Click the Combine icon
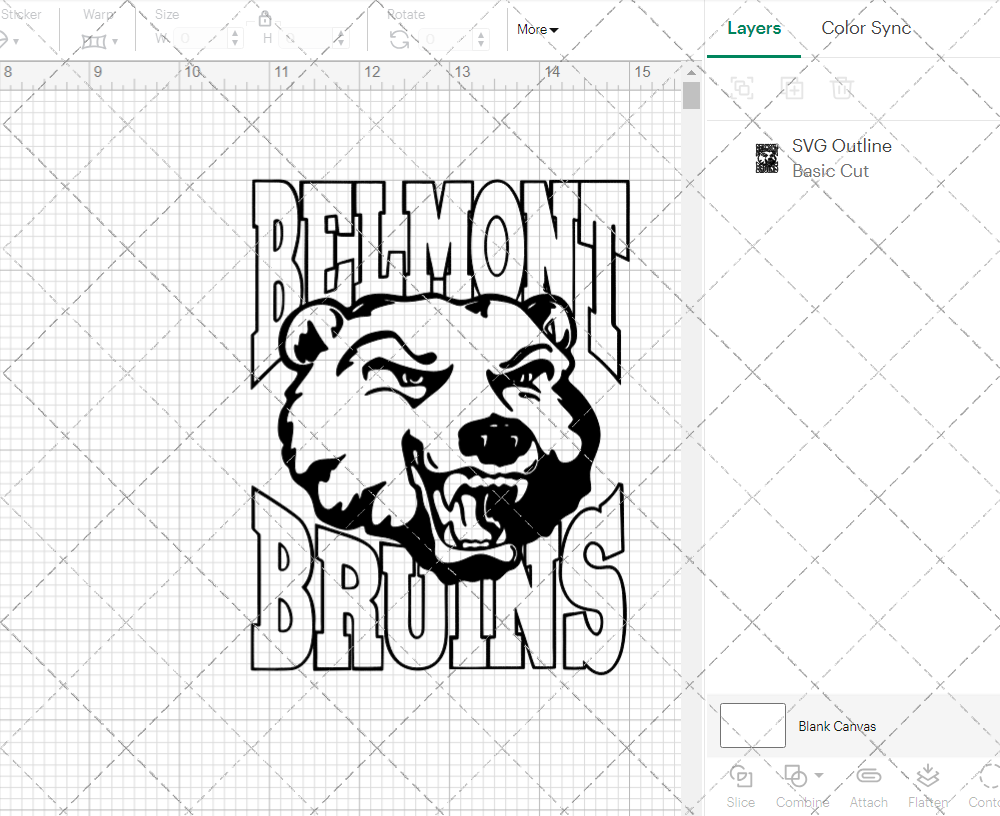Viewport: 1000px width, 816px height. click(797, 778)
